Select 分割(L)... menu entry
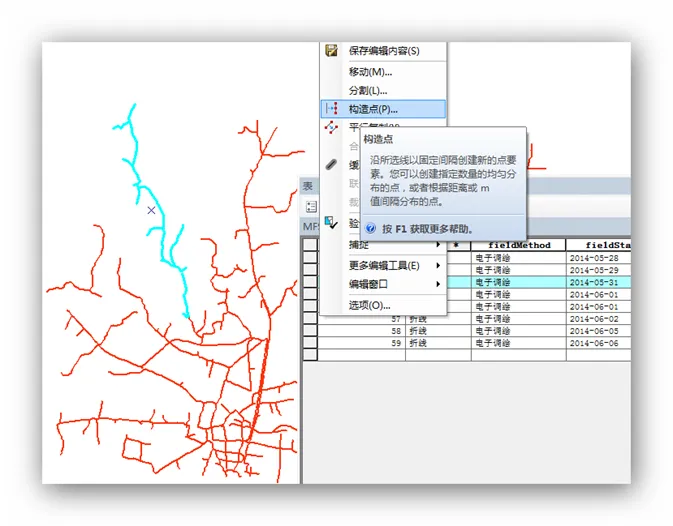The height and width of the screenshot is (526, 673). (368, 90)
